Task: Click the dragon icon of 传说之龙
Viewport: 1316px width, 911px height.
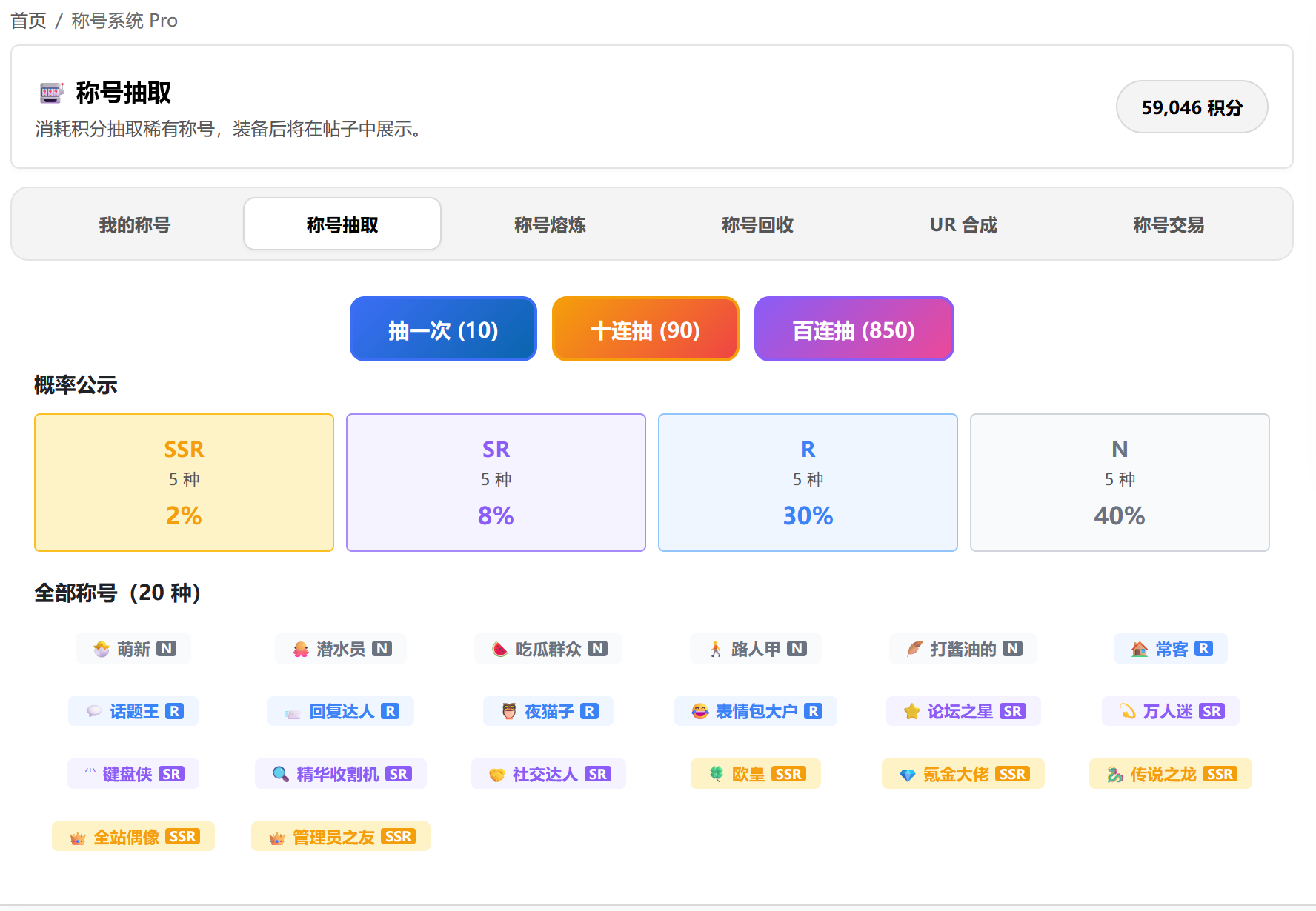Action: coord(1115,775)
